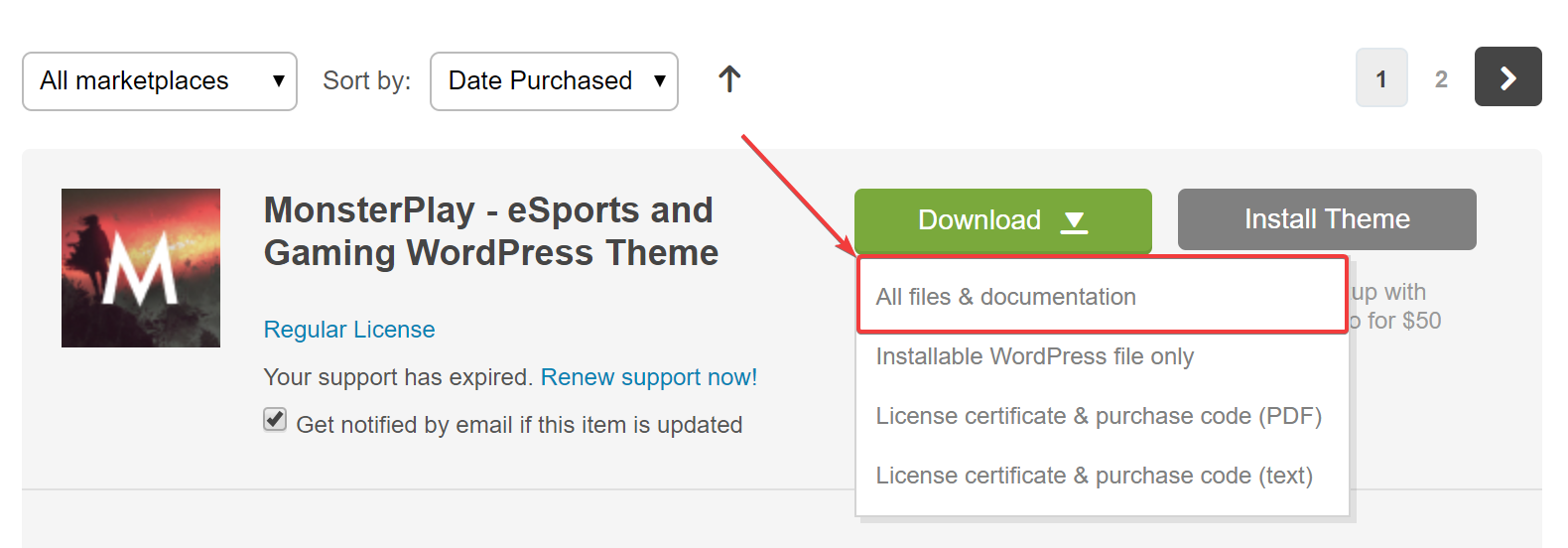
Task: Go to page 2
Action: 1441,78
